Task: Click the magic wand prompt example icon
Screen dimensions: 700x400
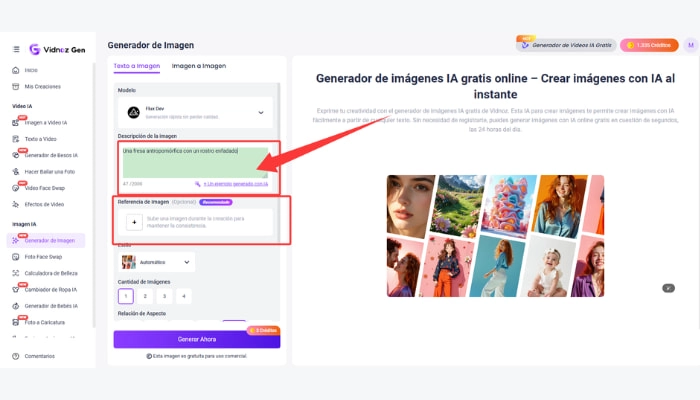Action: pyautogui.click(x=197, y=184)
